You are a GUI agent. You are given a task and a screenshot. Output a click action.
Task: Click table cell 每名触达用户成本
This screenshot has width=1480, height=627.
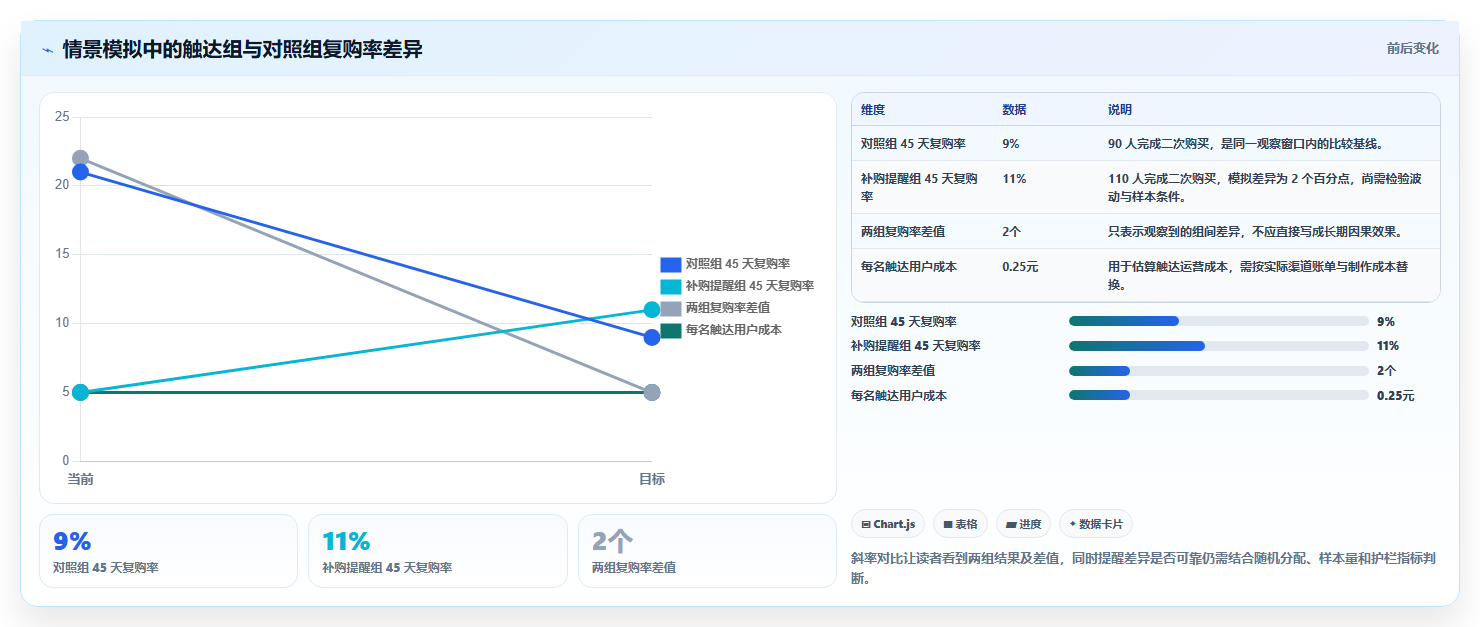point(909,266)
